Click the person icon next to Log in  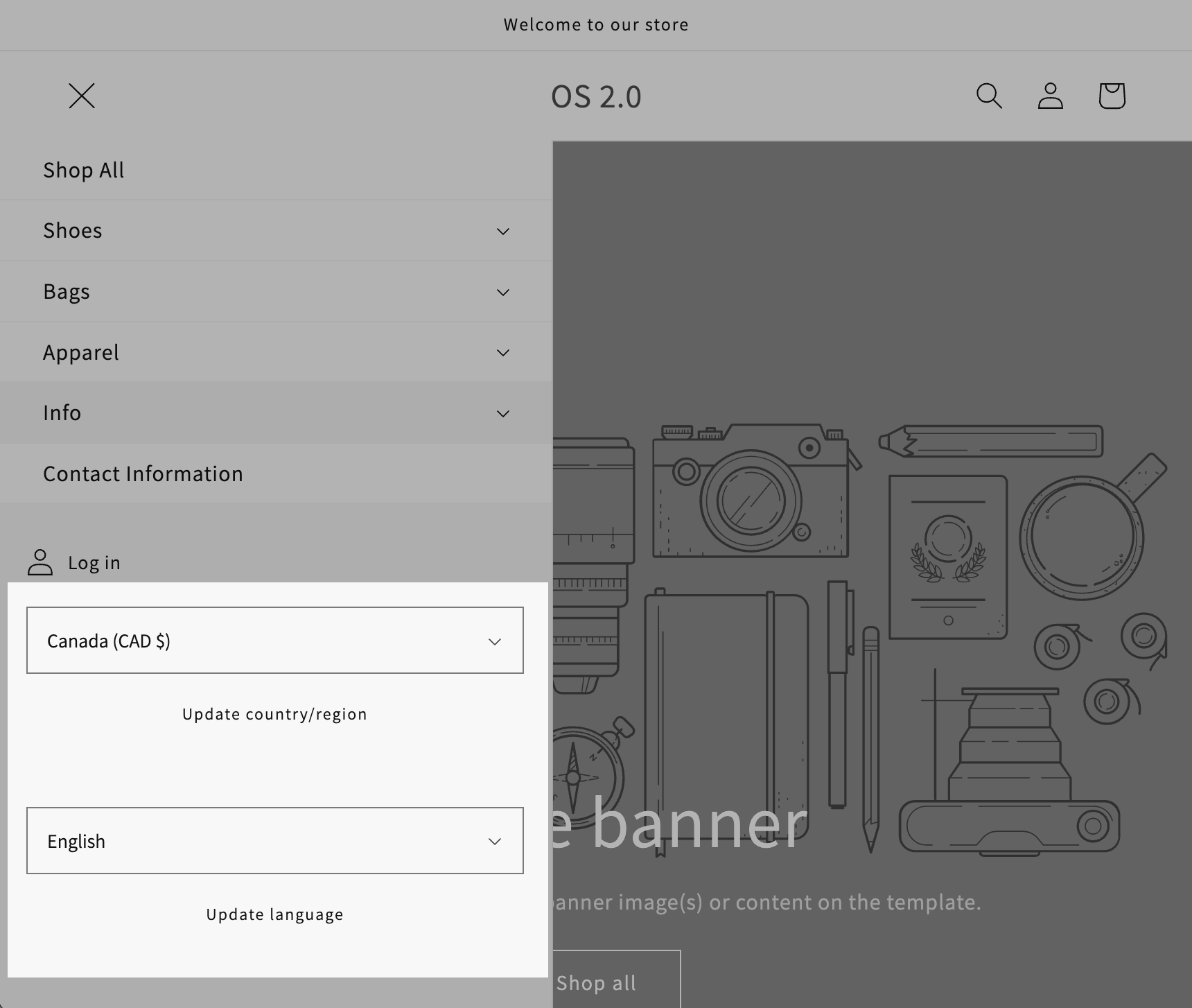[40, 563]
